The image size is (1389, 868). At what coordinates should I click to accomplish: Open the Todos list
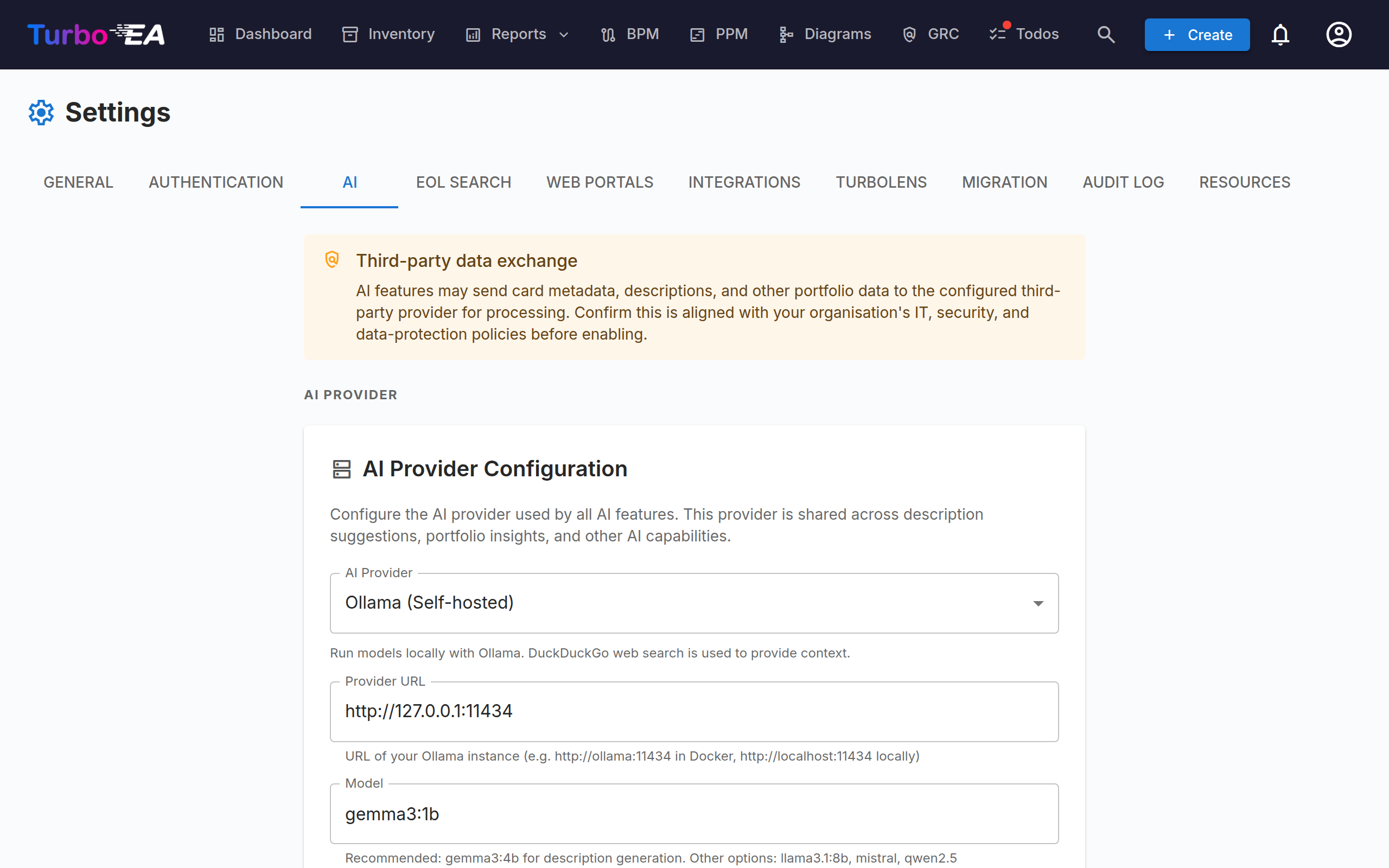(x=1024, y=34)
